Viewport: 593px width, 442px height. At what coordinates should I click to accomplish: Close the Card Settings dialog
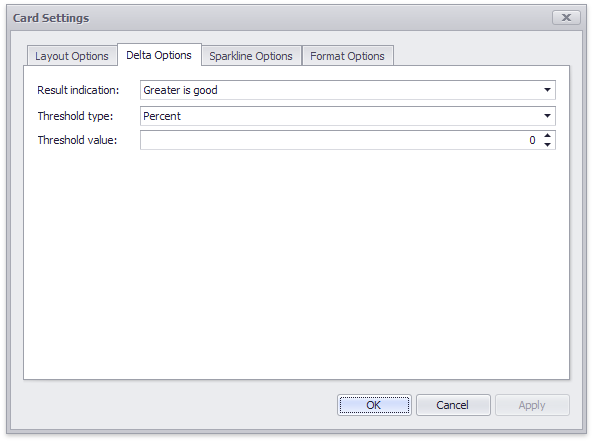tap(566, 17)
